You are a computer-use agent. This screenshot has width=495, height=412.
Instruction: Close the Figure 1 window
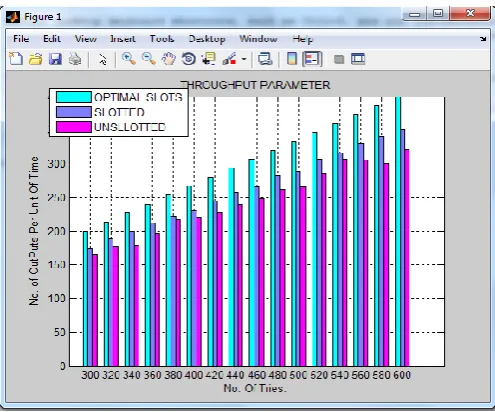point(470,13)
